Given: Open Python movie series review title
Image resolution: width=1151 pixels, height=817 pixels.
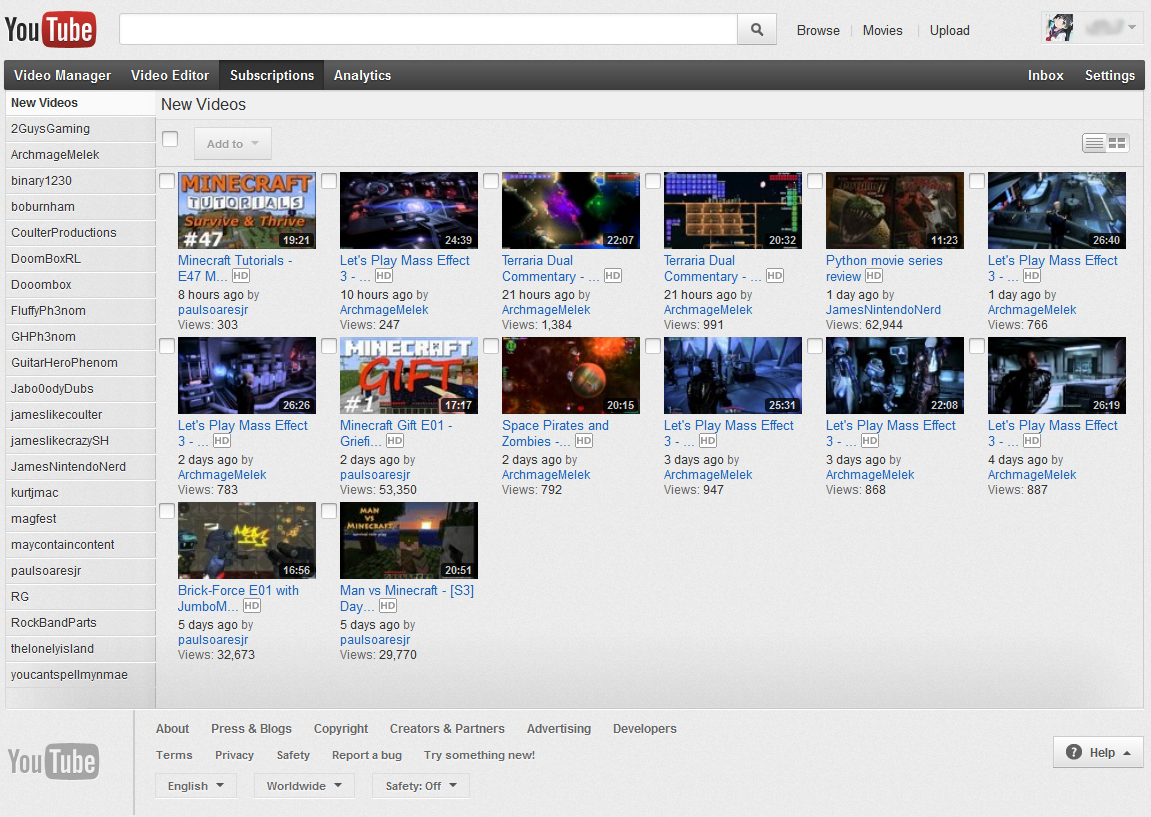Looking at the screenshot, I should pos(884,268).
